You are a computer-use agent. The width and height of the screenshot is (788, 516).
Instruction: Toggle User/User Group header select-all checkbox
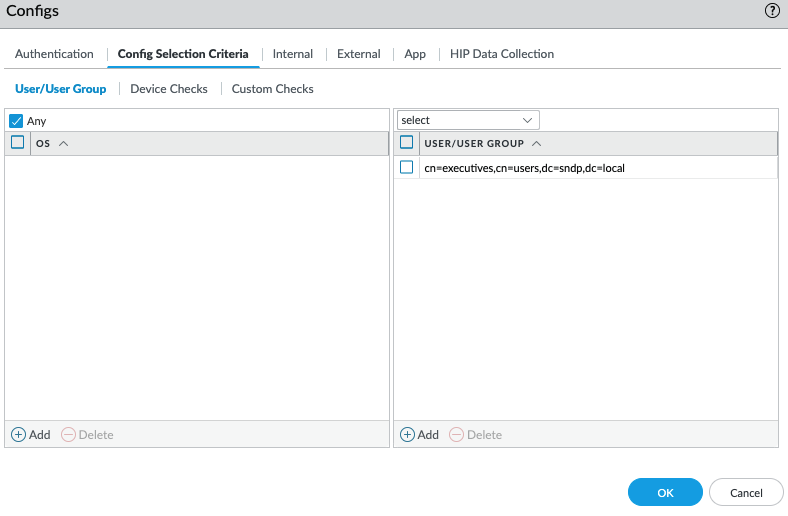click(407, 143)
